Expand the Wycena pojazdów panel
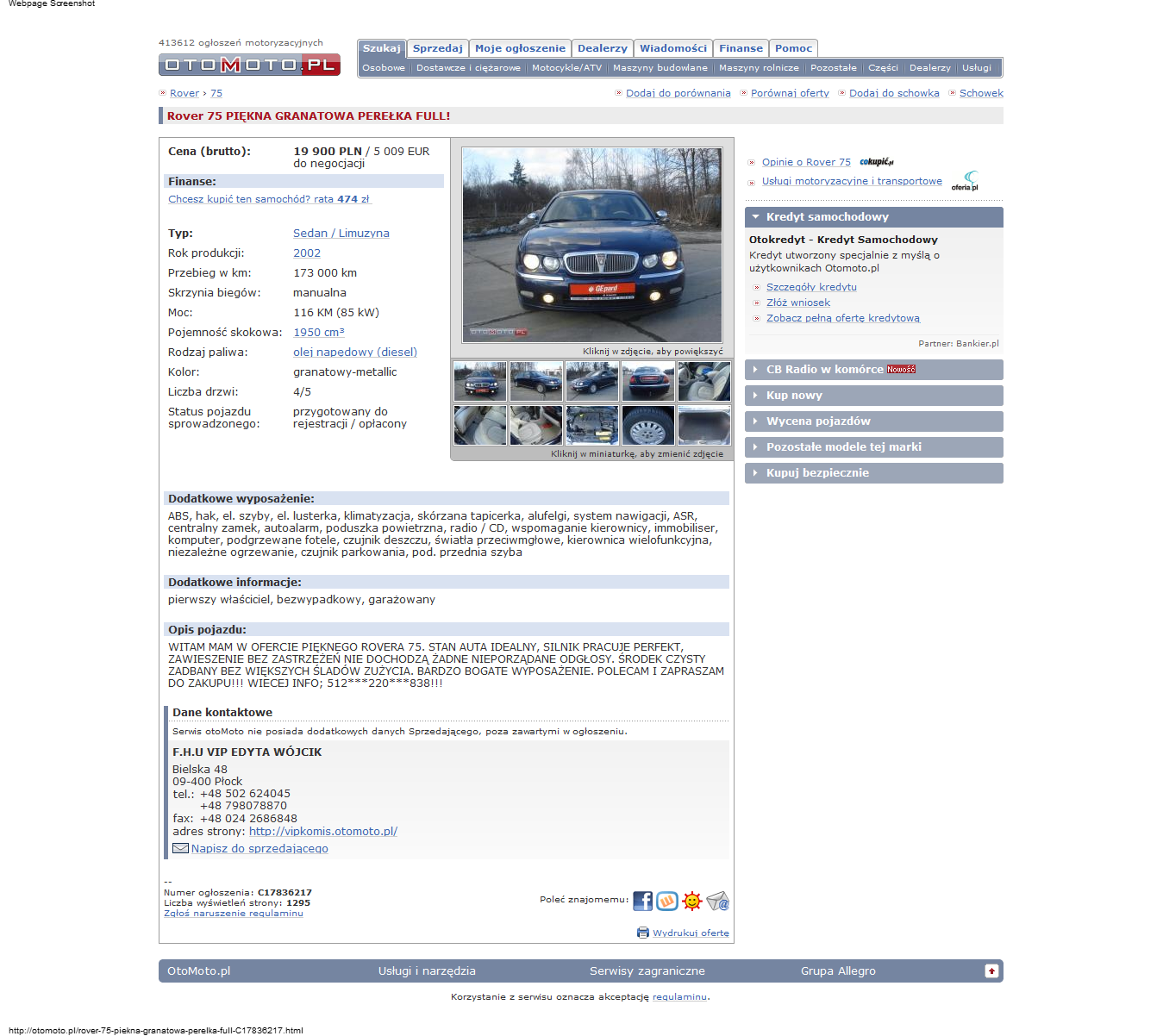This screenshot has height=1036, width=1163. [x=873, y=421]
